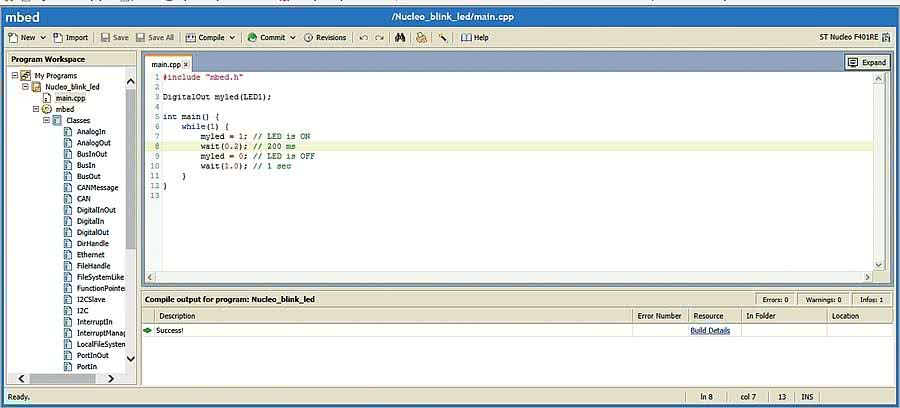Open the New dropdown arrow
This screenshot has height=408, width=900.
[42, 37]
